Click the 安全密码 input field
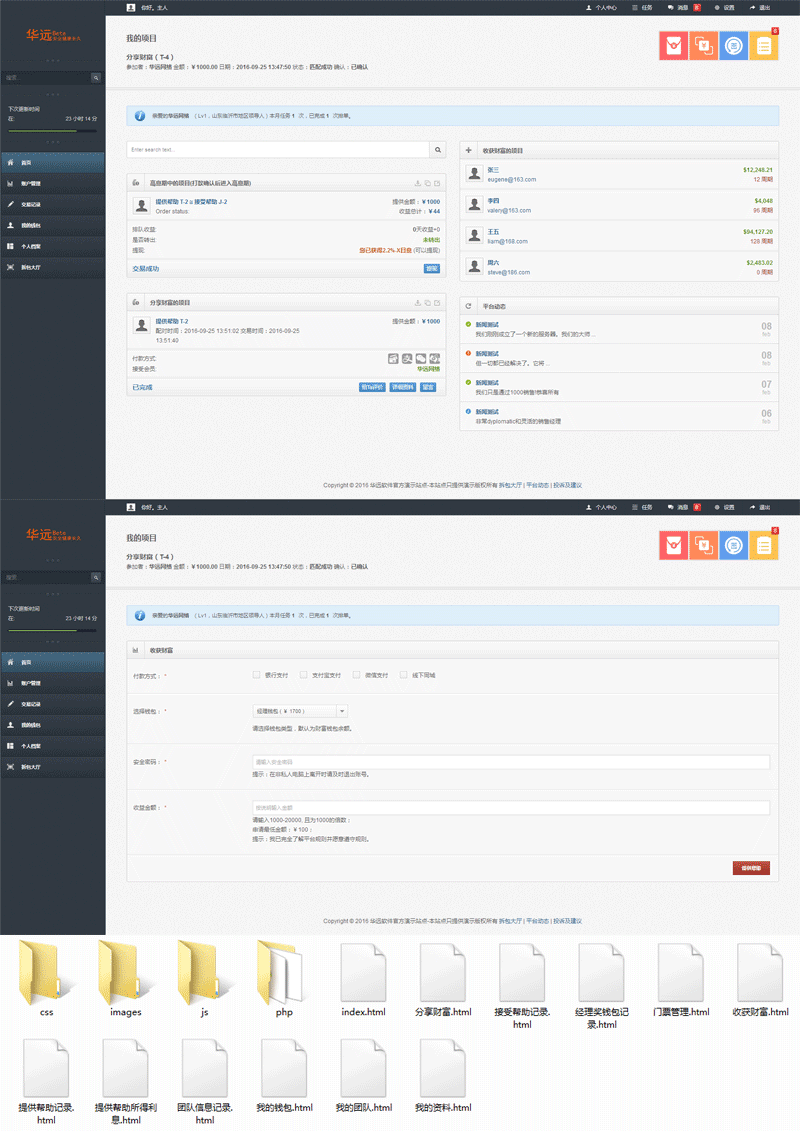800x1131 pixels. pyautogui.click(x=511, y=762)
